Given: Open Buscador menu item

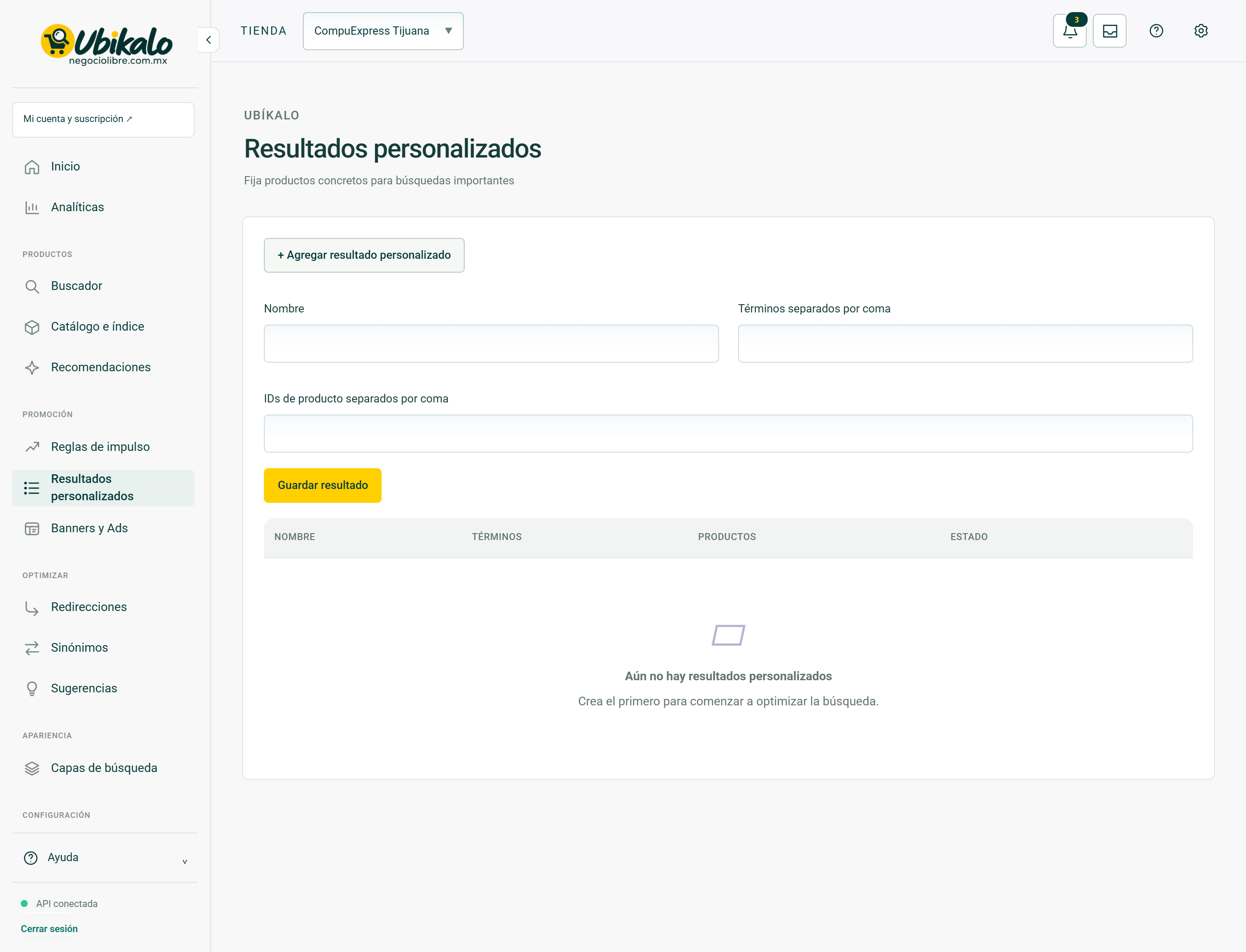Looking at the screenshot, I should (103, 286).
